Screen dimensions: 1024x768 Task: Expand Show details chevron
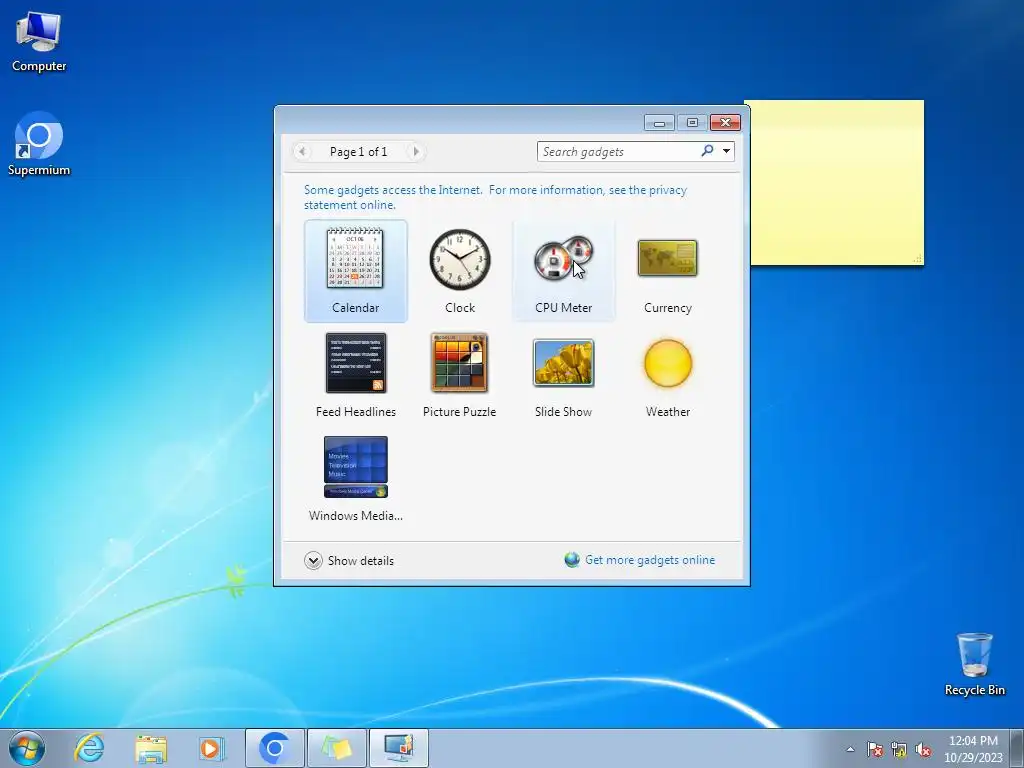coord(313,560)
